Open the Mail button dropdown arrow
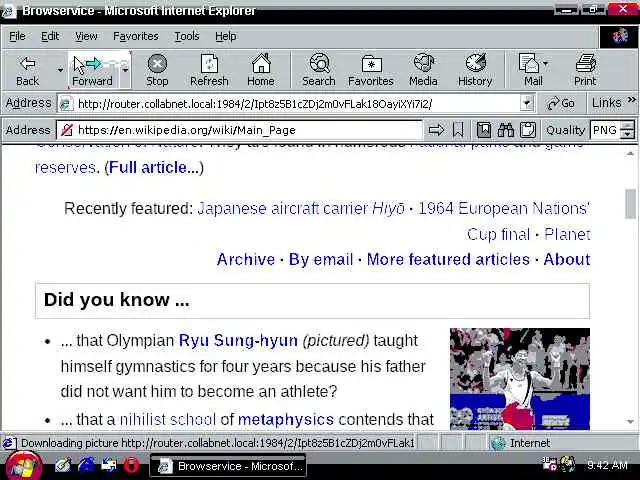 coord(546,64)
